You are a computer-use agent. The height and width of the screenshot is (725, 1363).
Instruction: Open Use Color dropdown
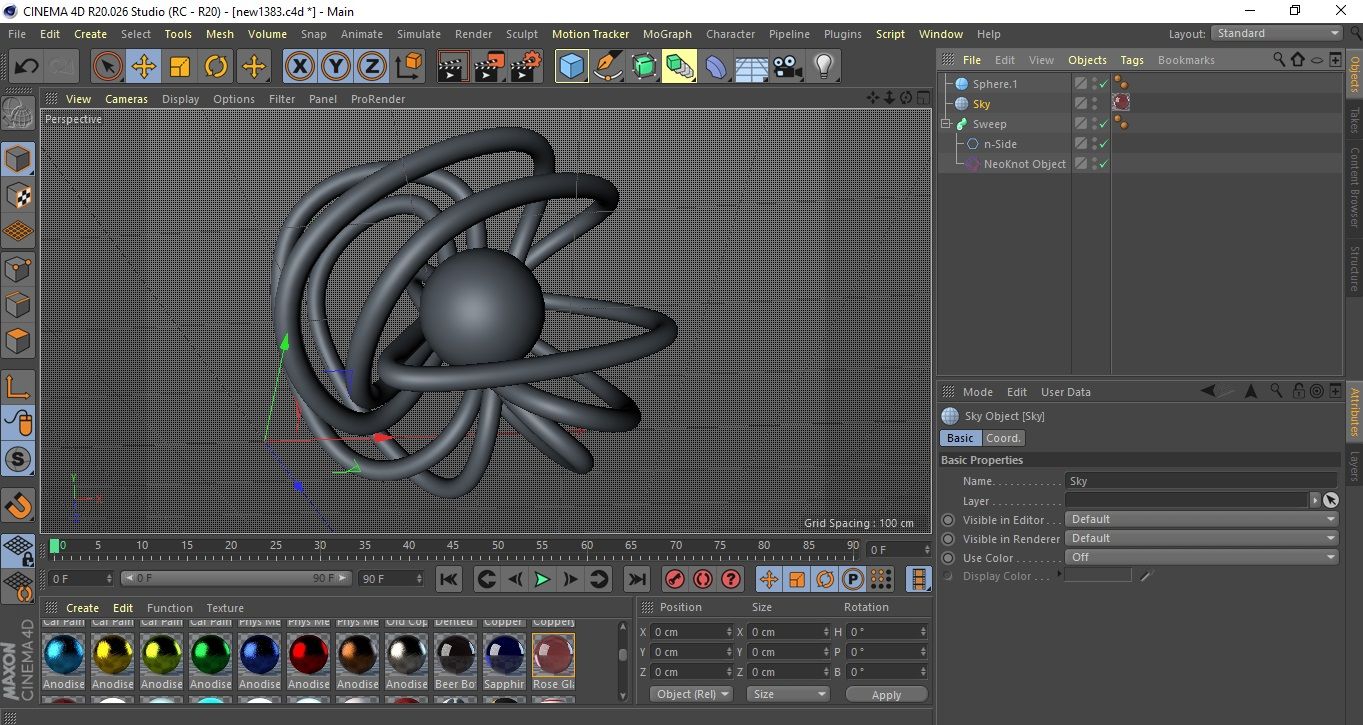tap(1202, 557)
